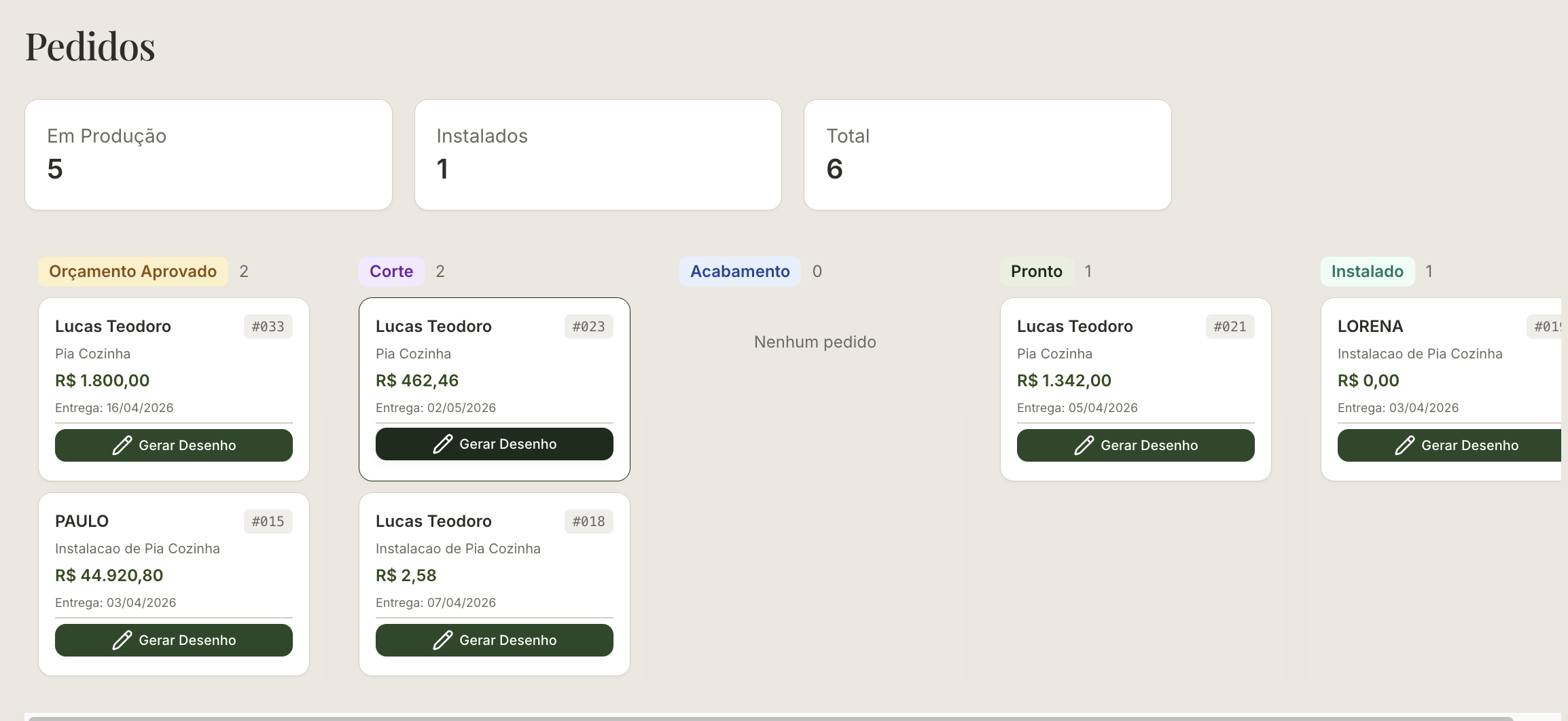The width and height of the screenshot is (1568, 721).
Task: Open the Total summary card
Action: 988,155
